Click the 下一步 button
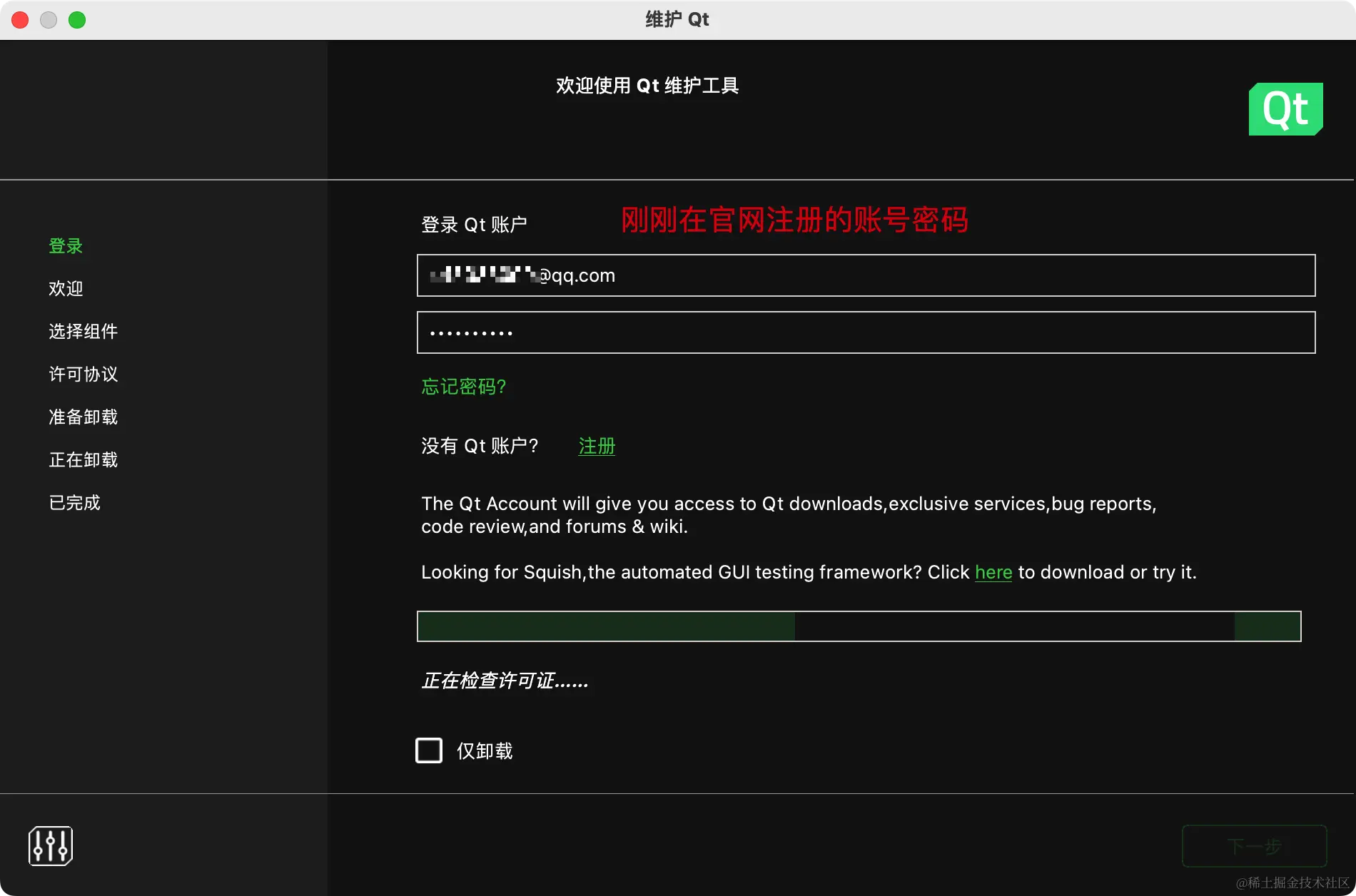This screenshot has width=1356, height=896. 1254,846
